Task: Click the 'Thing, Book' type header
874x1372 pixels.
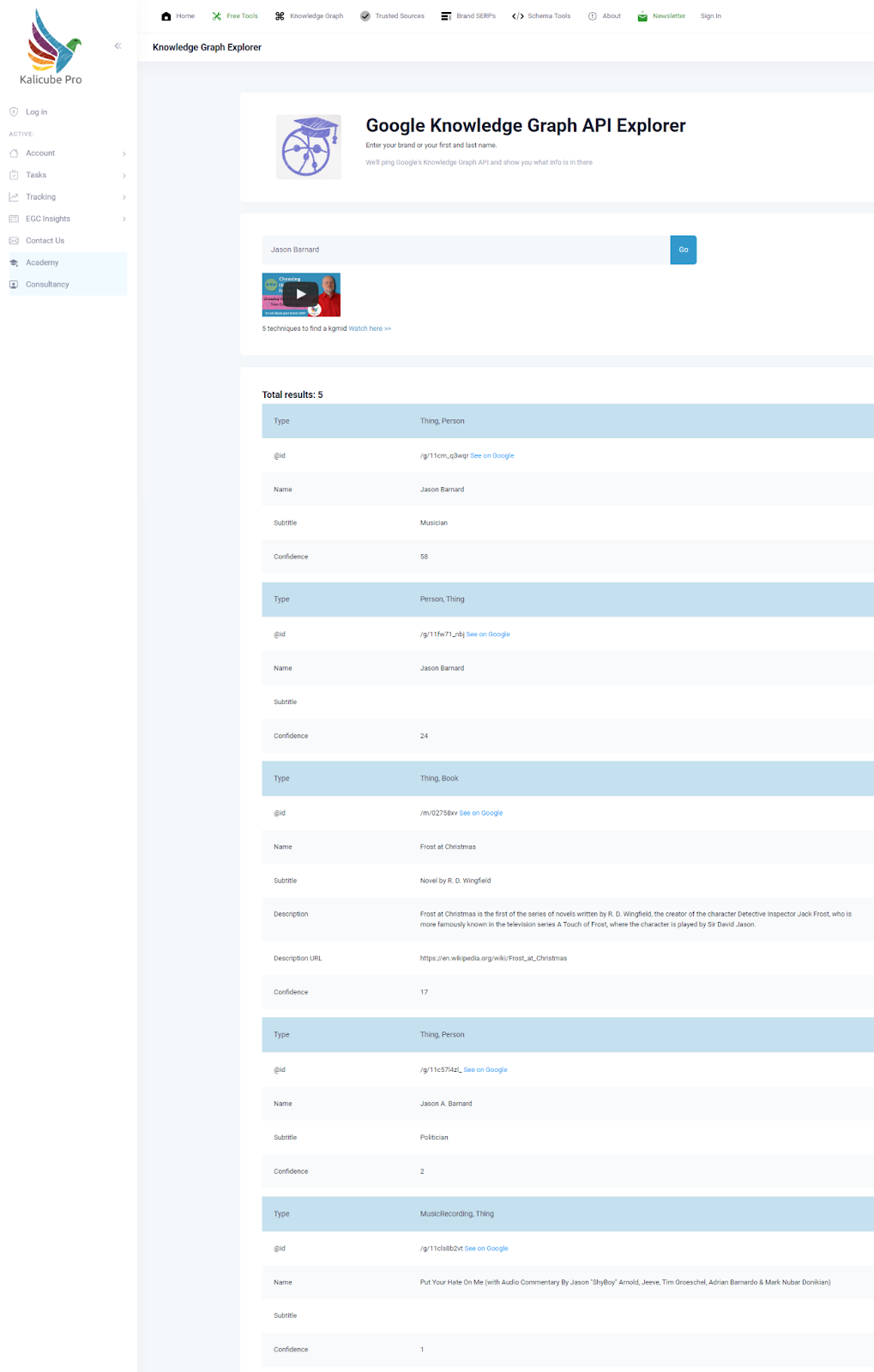Action: (x=439, y=779)
